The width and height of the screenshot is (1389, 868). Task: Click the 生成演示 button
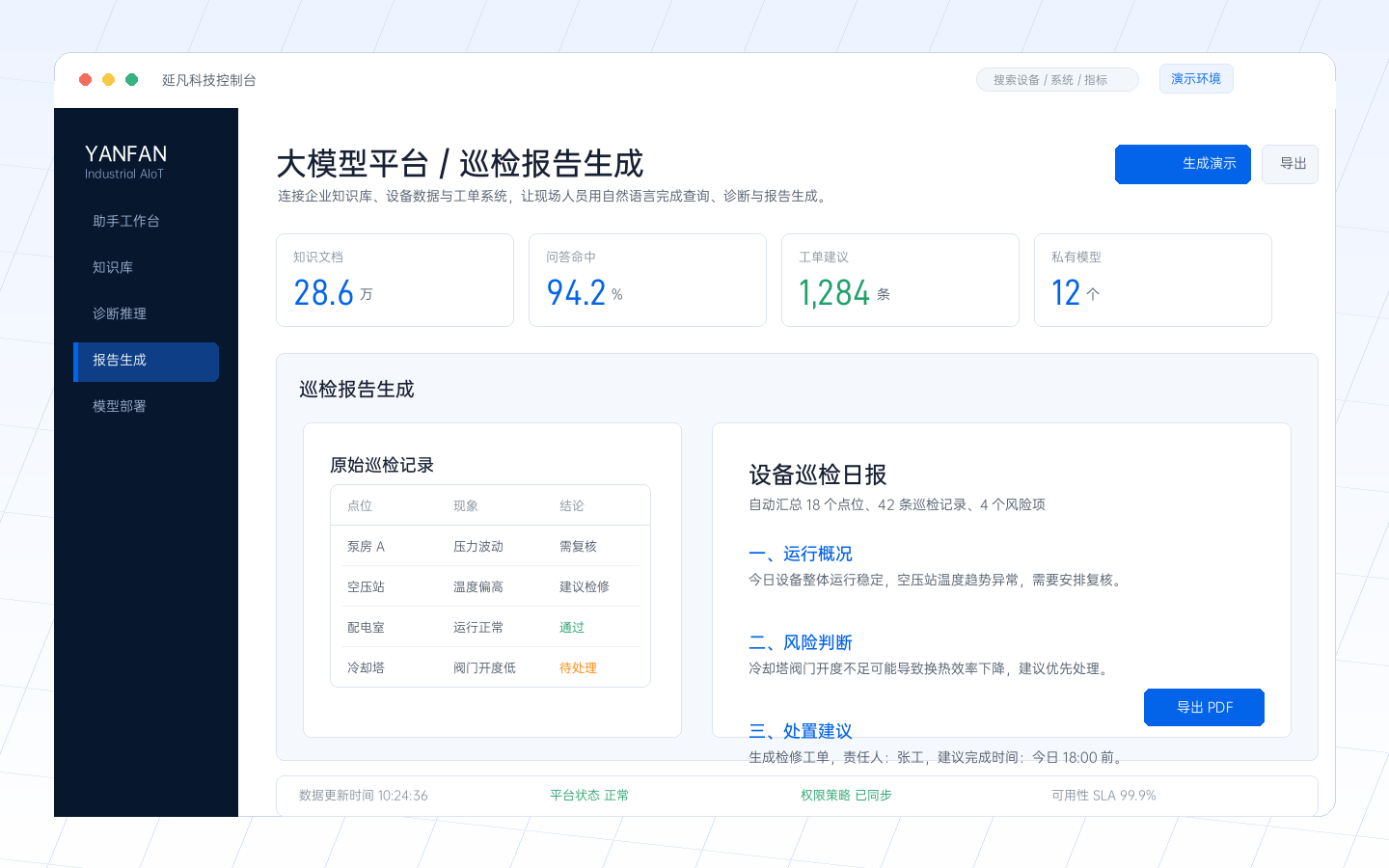[x=1183, y=164]
